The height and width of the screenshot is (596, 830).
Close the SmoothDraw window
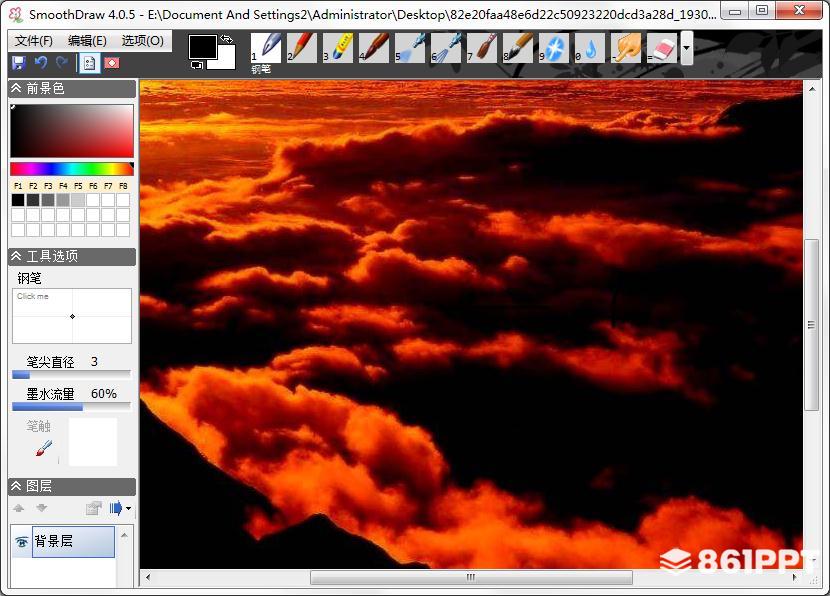pyautogui.click(x=799, y=11)
